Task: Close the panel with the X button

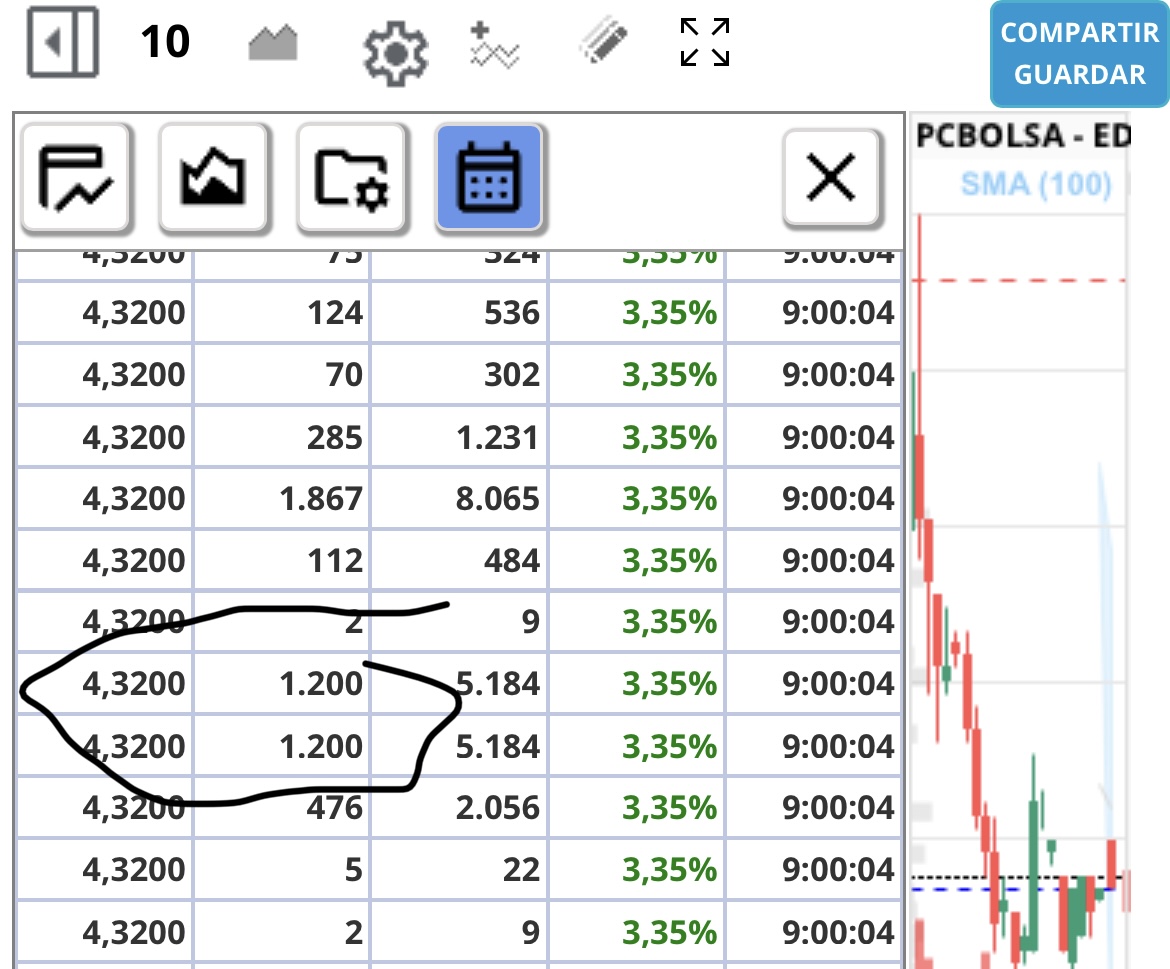Action: click(x=831, y=178)
